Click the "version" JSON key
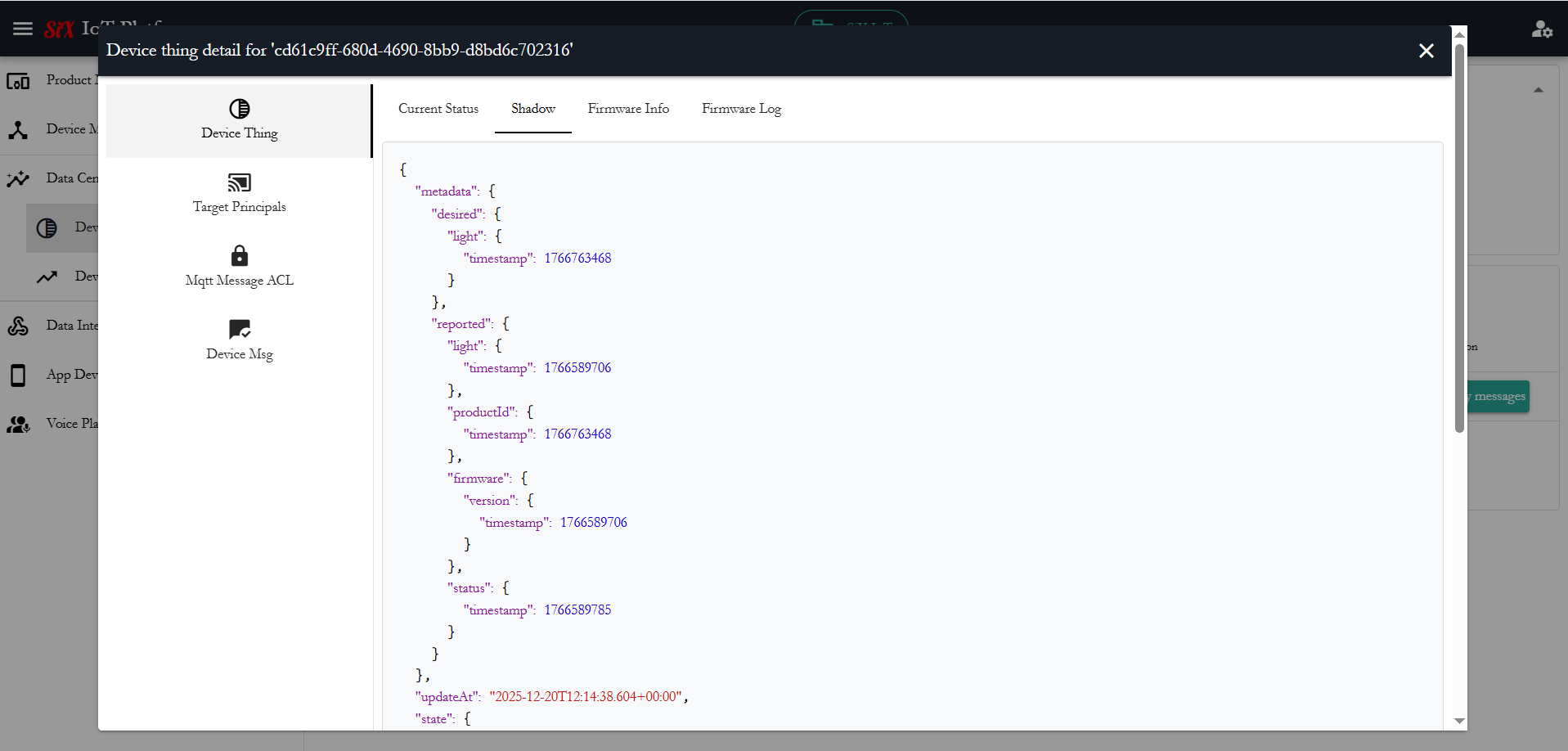The width and height of the screenshot is (1568, 751). [491, 501]
